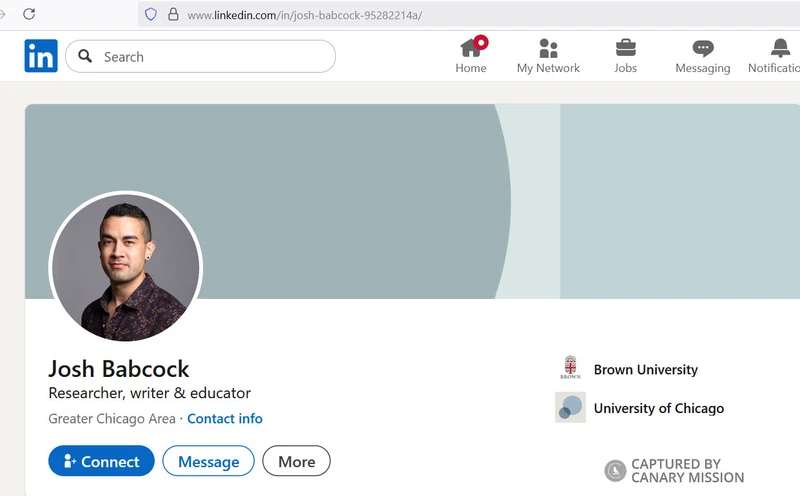Focus the LinkedIn Search field
800x496 pixels.
coord(210,57)
